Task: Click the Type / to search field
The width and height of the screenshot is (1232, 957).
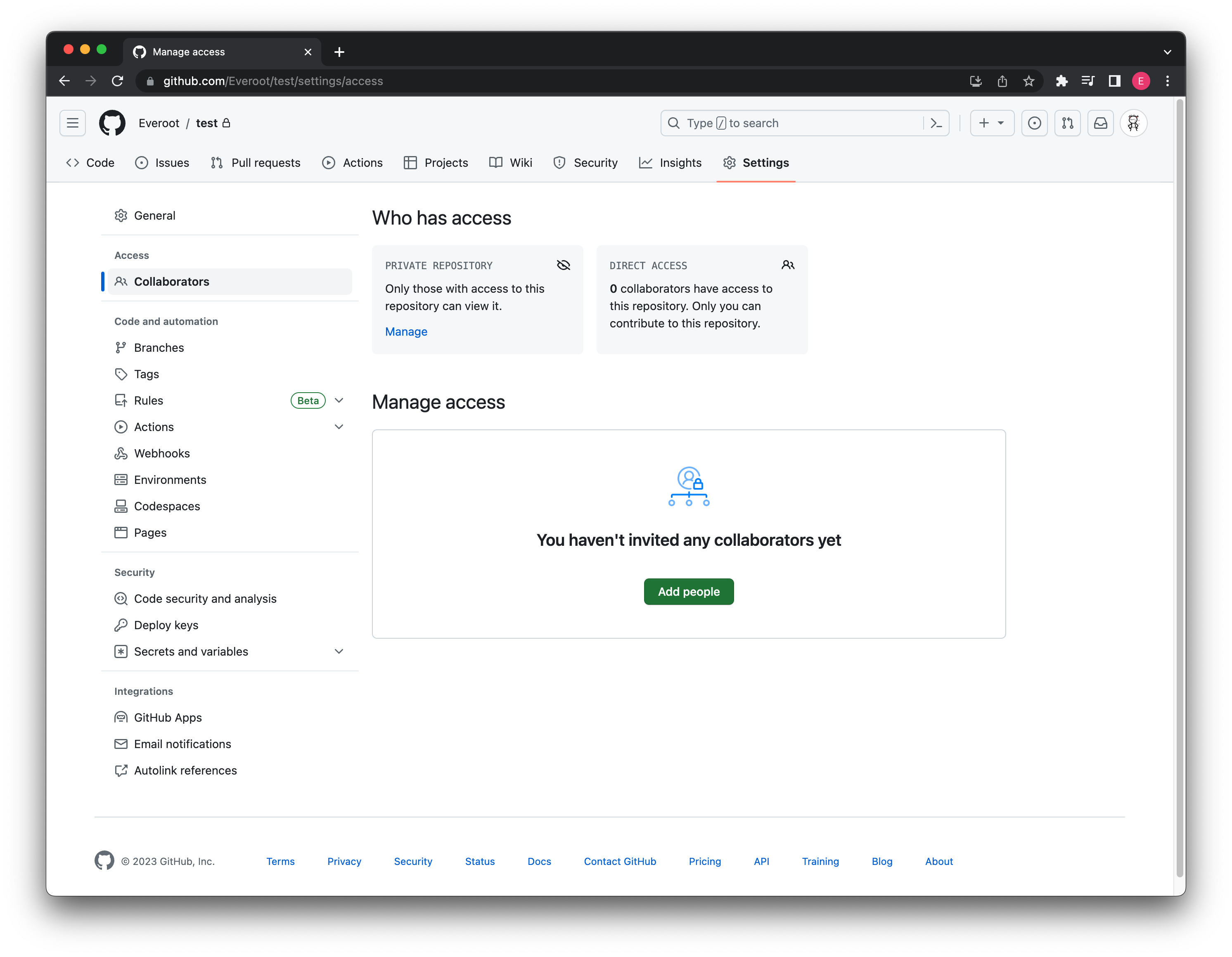Action: (804, 123)
